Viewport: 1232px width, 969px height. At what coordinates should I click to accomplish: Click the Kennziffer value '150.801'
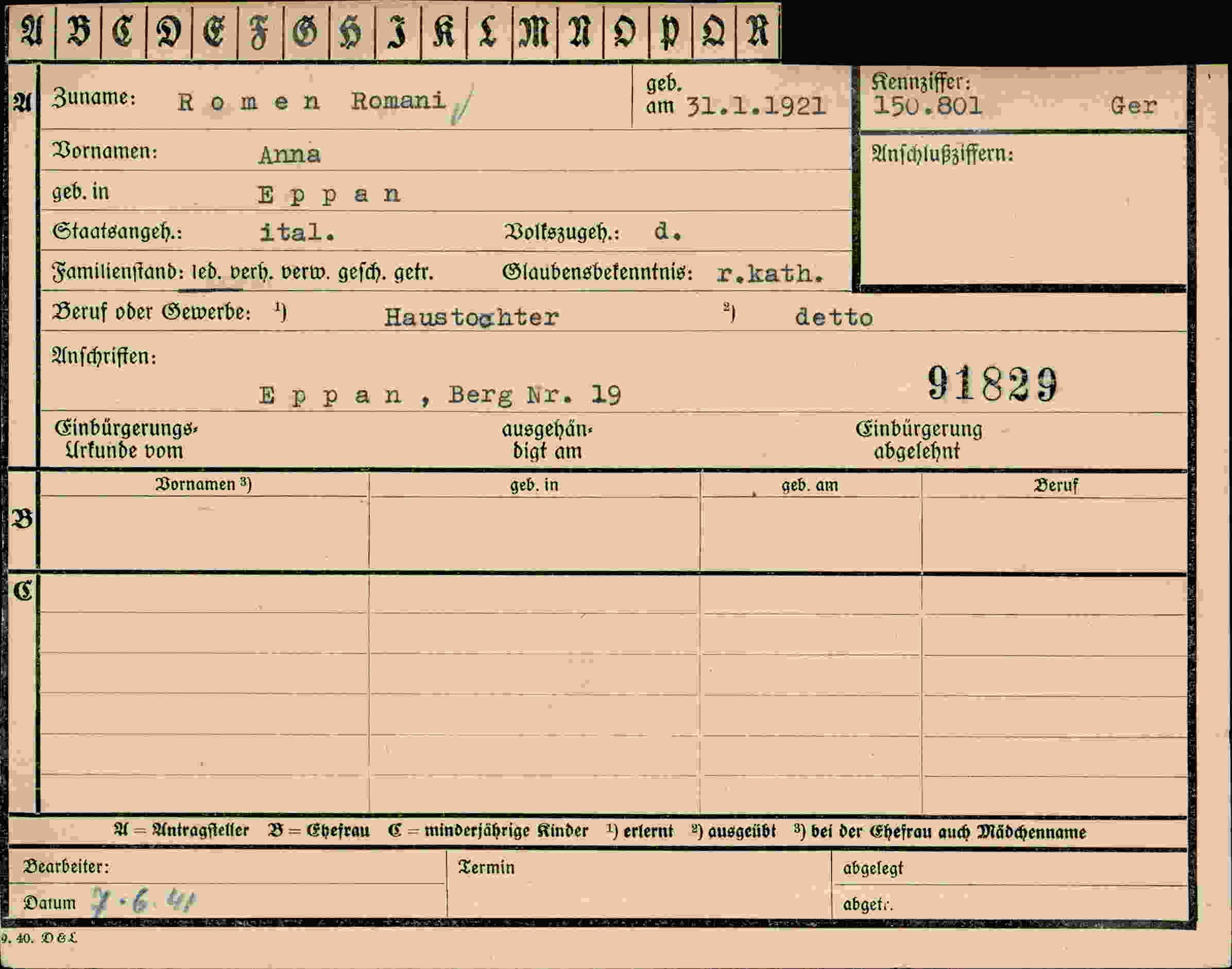pos(927,106)
